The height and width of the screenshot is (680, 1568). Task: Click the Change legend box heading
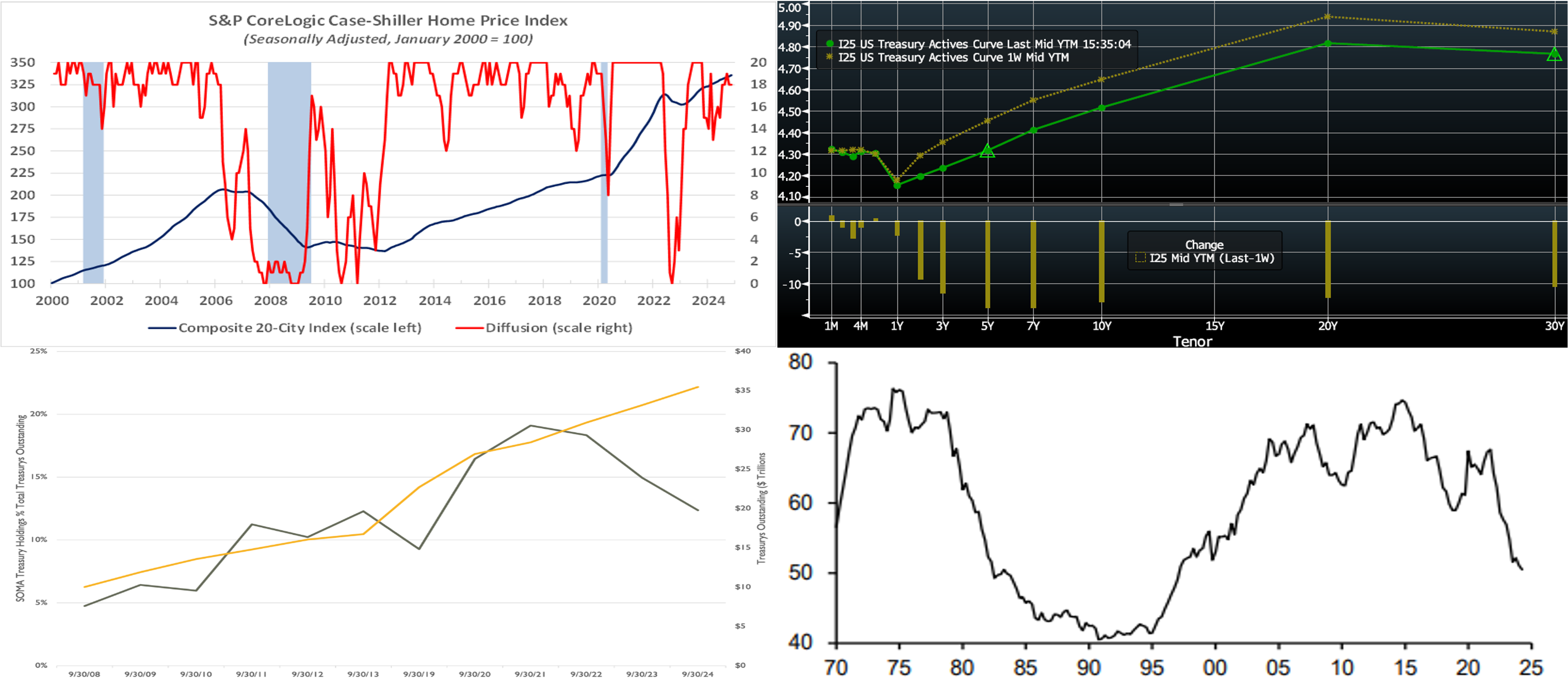1204,245
